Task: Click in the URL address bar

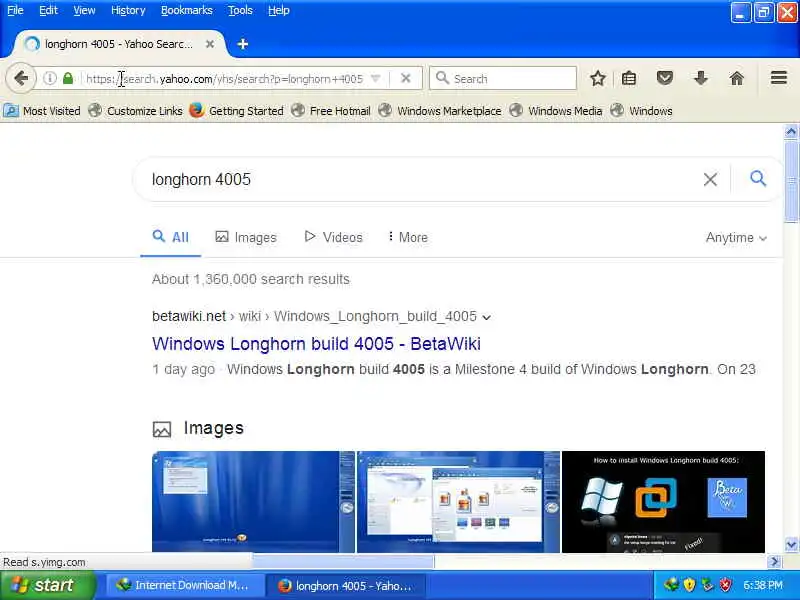Action: coord(224,79)
